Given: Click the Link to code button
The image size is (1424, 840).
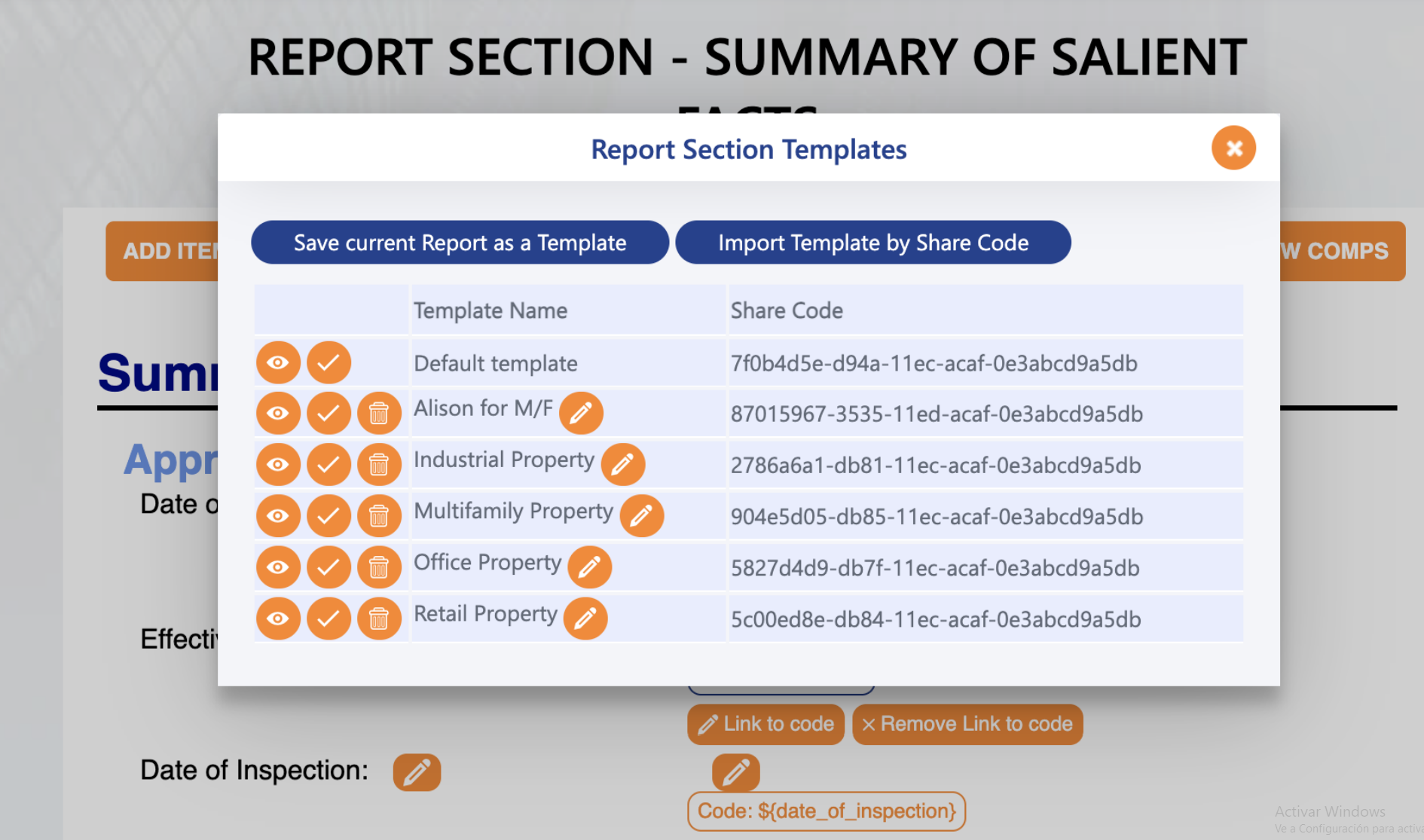Looking at the screenshot, I should (x=765, y=724).
